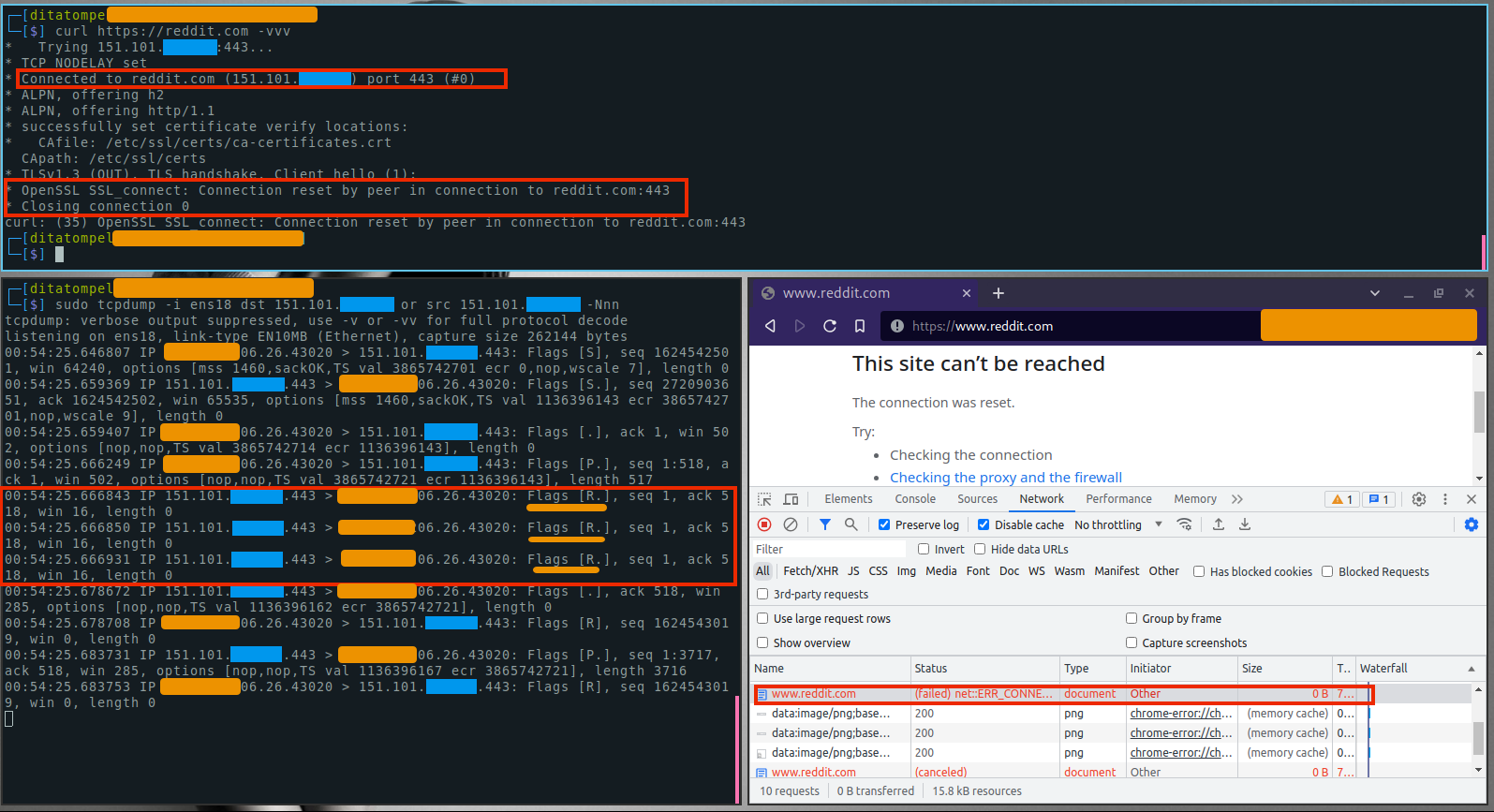Open the No throttling dropdown
The width and height of the screenshot is (1494, 812).
(1118, 524)
